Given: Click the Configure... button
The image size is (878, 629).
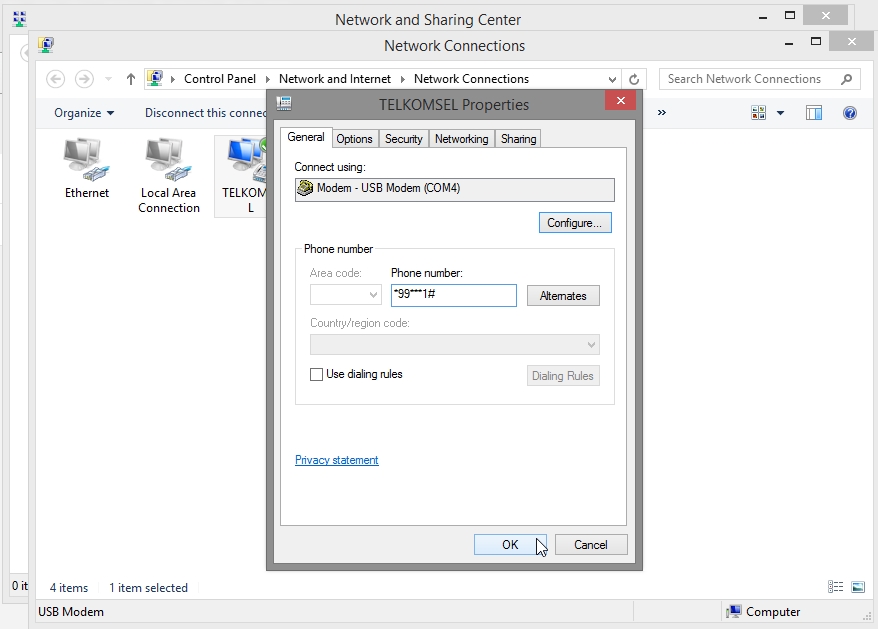Looking at the screenshot, I should 575,222.
